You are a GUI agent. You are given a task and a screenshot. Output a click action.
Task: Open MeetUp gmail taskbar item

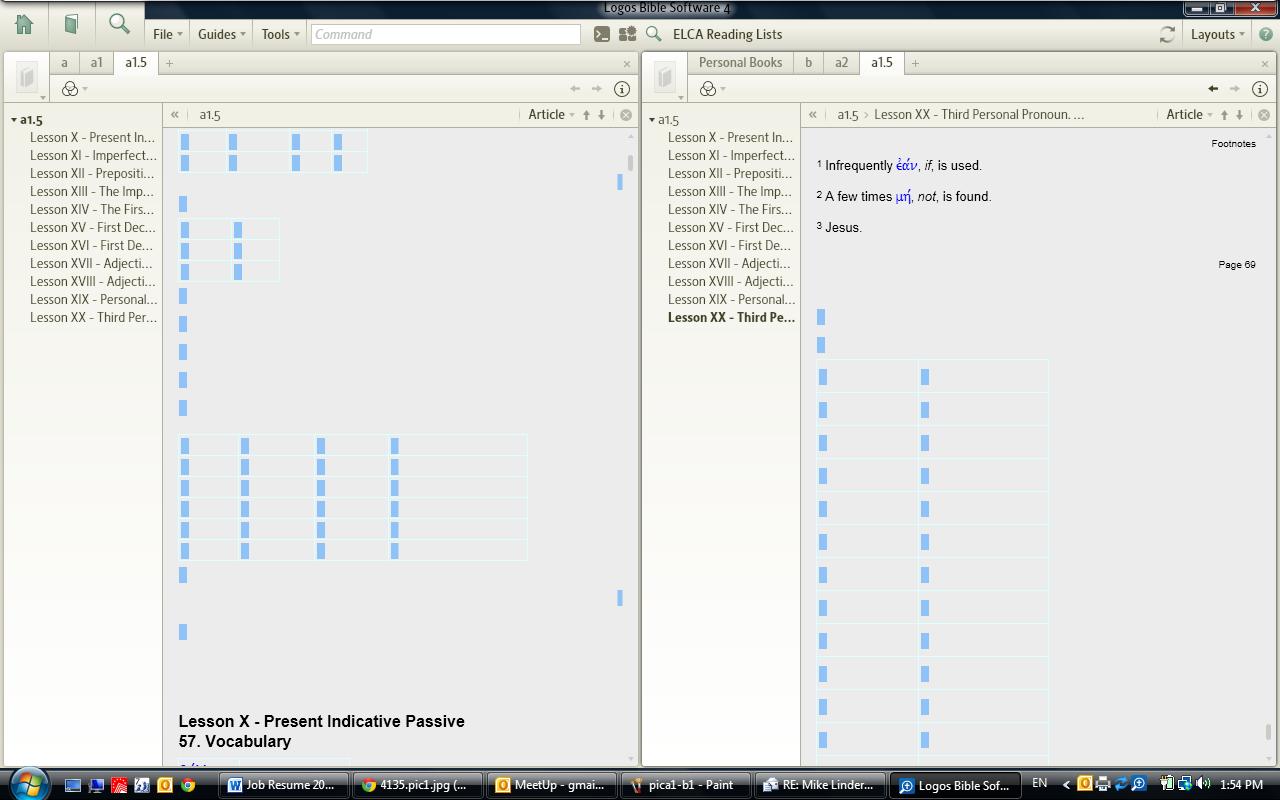550,785
